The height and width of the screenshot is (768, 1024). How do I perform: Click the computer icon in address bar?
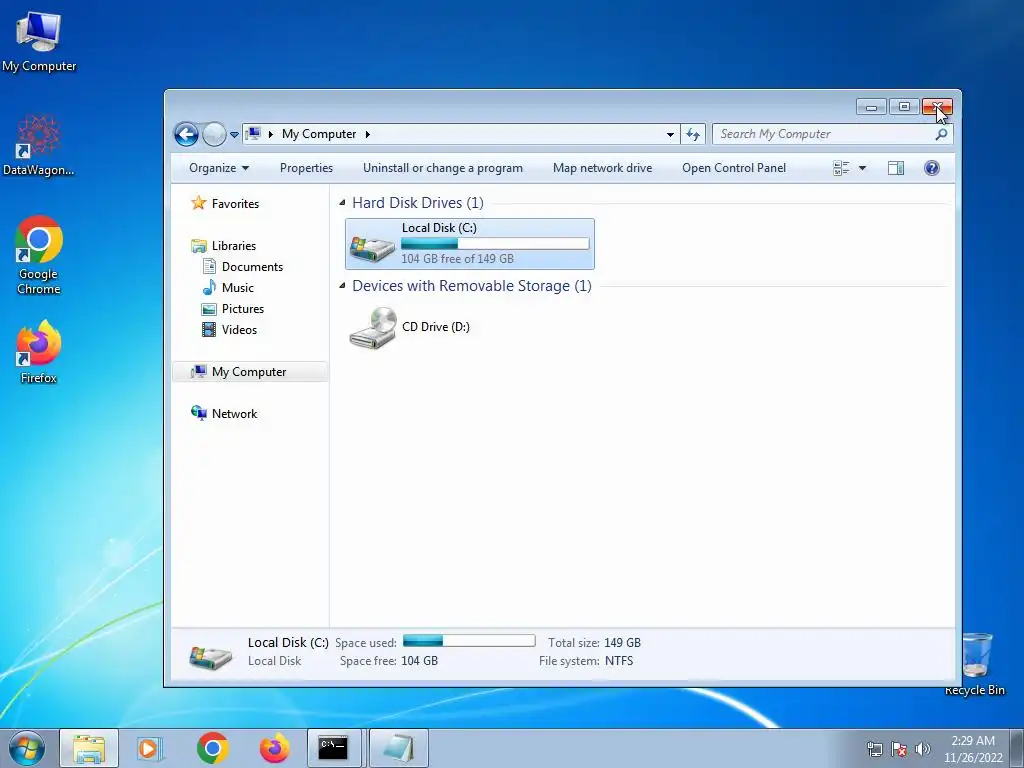(x=253, y=134)
